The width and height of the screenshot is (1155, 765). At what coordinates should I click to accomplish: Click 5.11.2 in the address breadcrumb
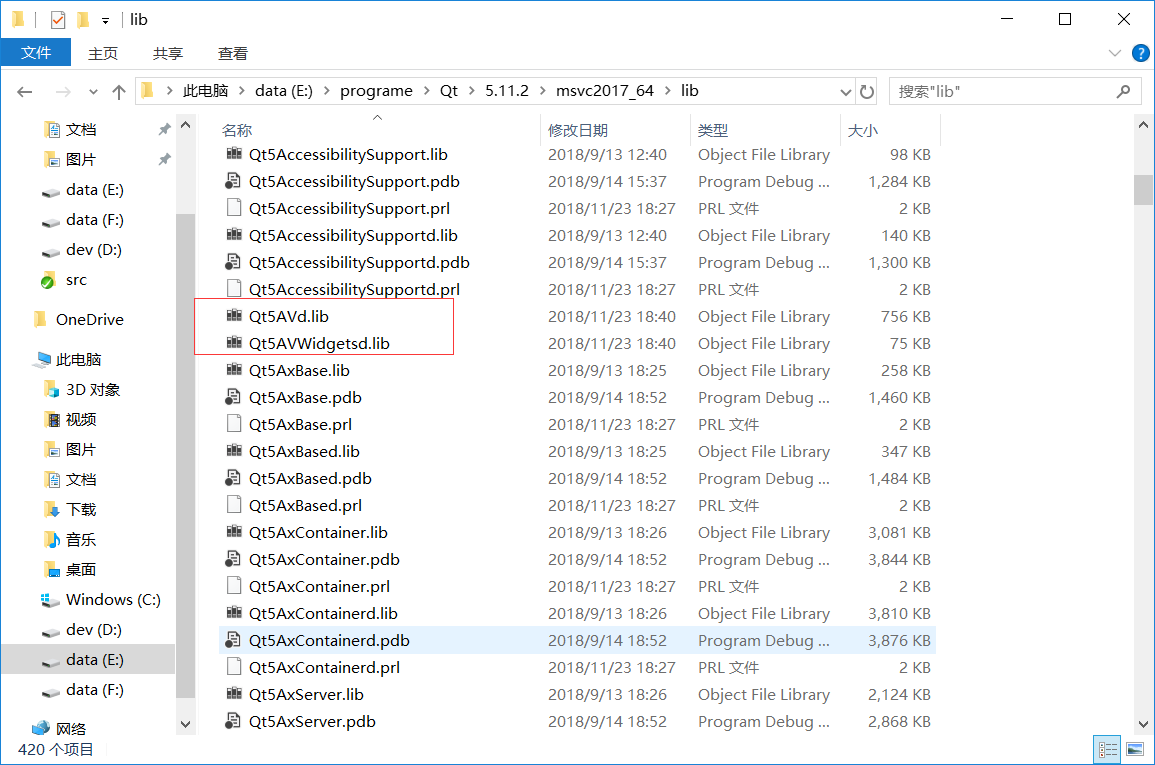point(507,91)
